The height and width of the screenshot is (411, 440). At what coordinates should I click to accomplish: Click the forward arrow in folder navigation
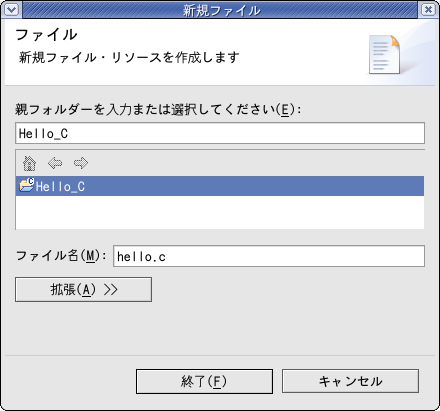point(81,163)
